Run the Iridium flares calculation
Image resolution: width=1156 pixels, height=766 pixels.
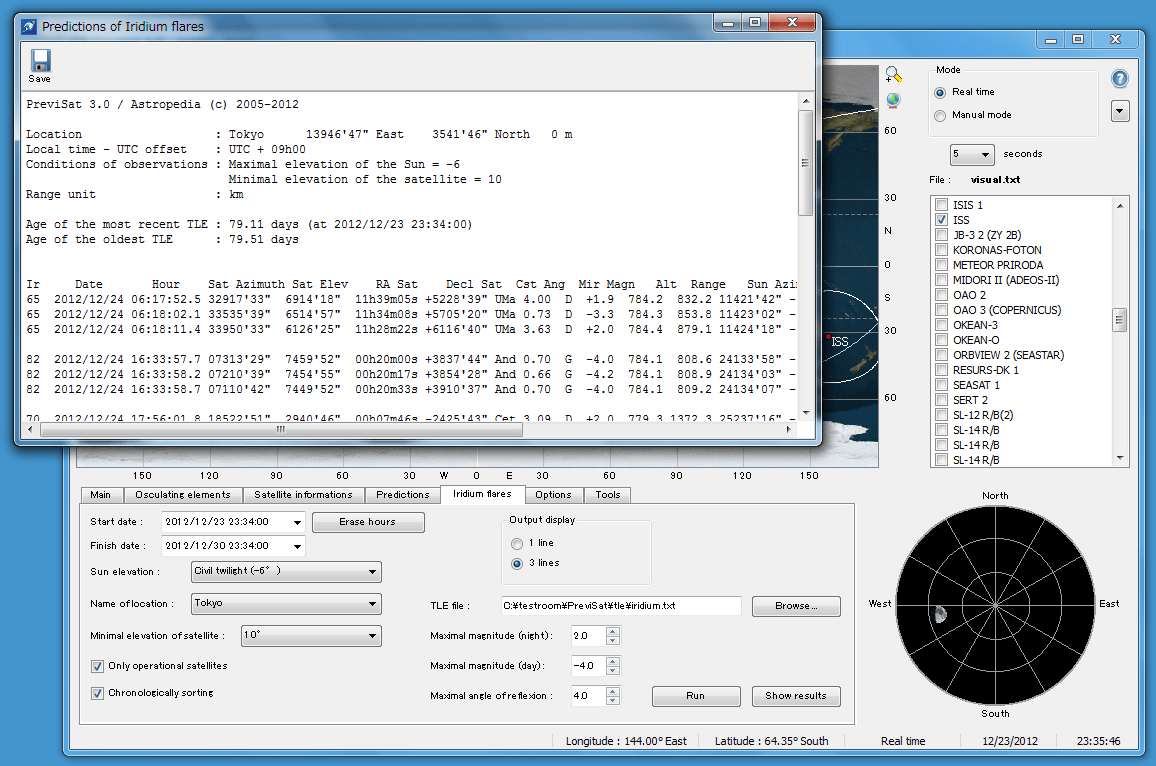(x=696, y=696)
